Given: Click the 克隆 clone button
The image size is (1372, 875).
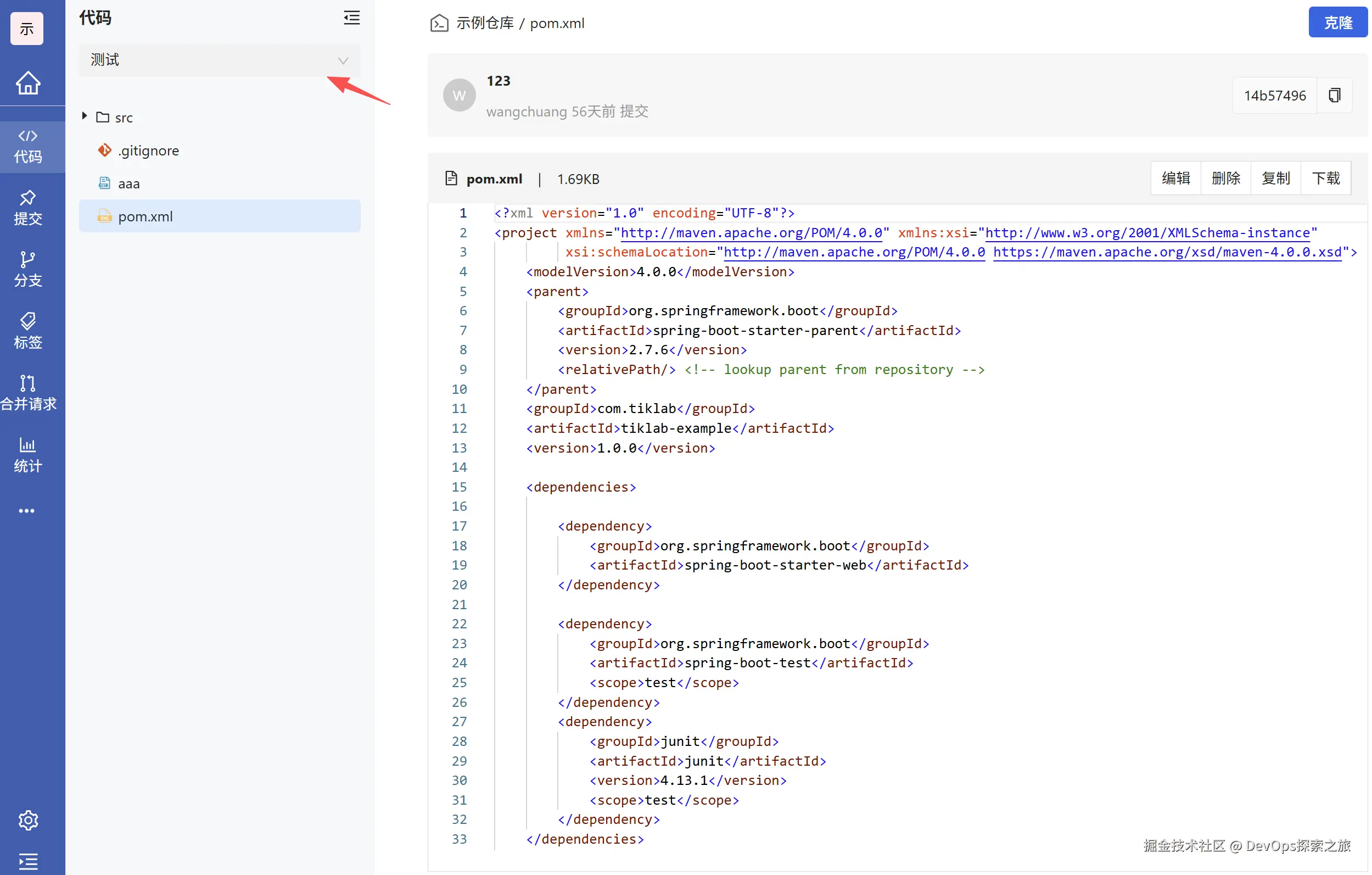Looking at the screenshot, I should pos(1337,23).
